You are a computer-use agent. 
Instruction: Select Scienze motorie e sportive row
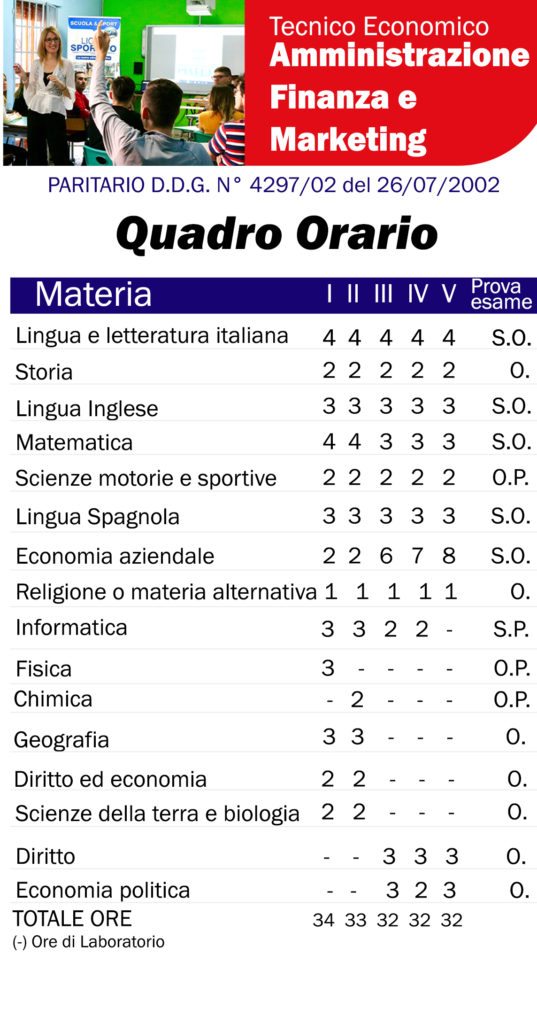(273, 478)
